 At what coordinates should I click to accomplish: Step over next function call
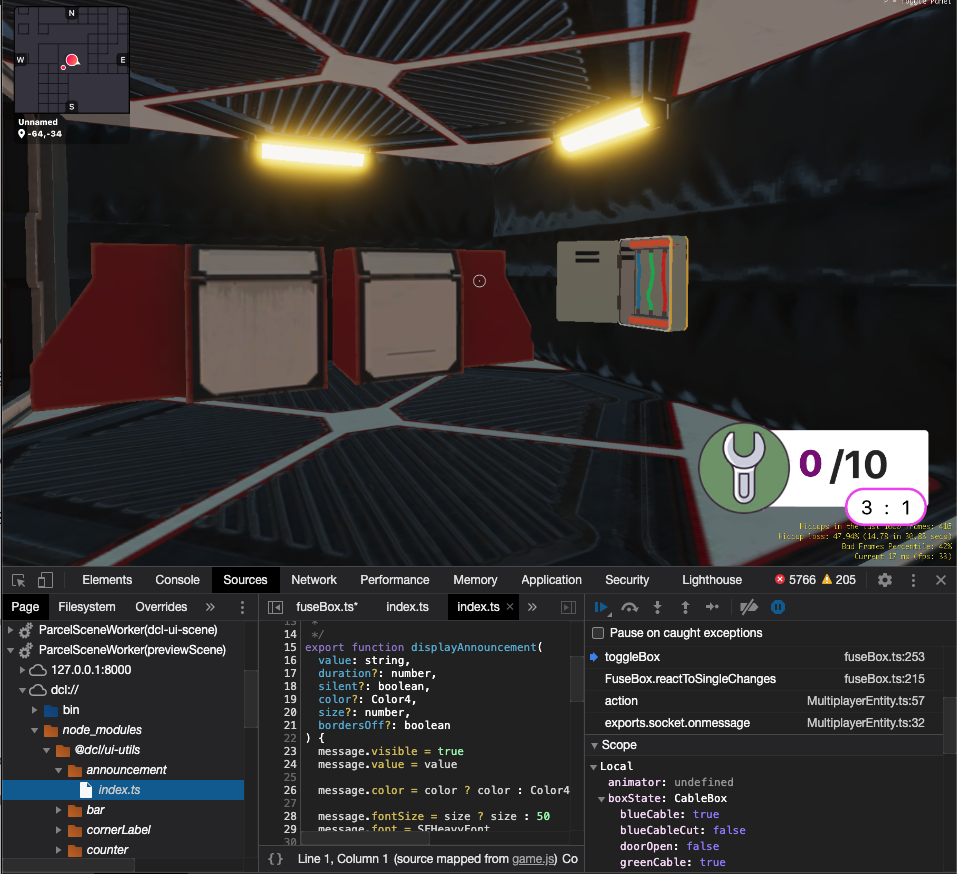point(629,607)
